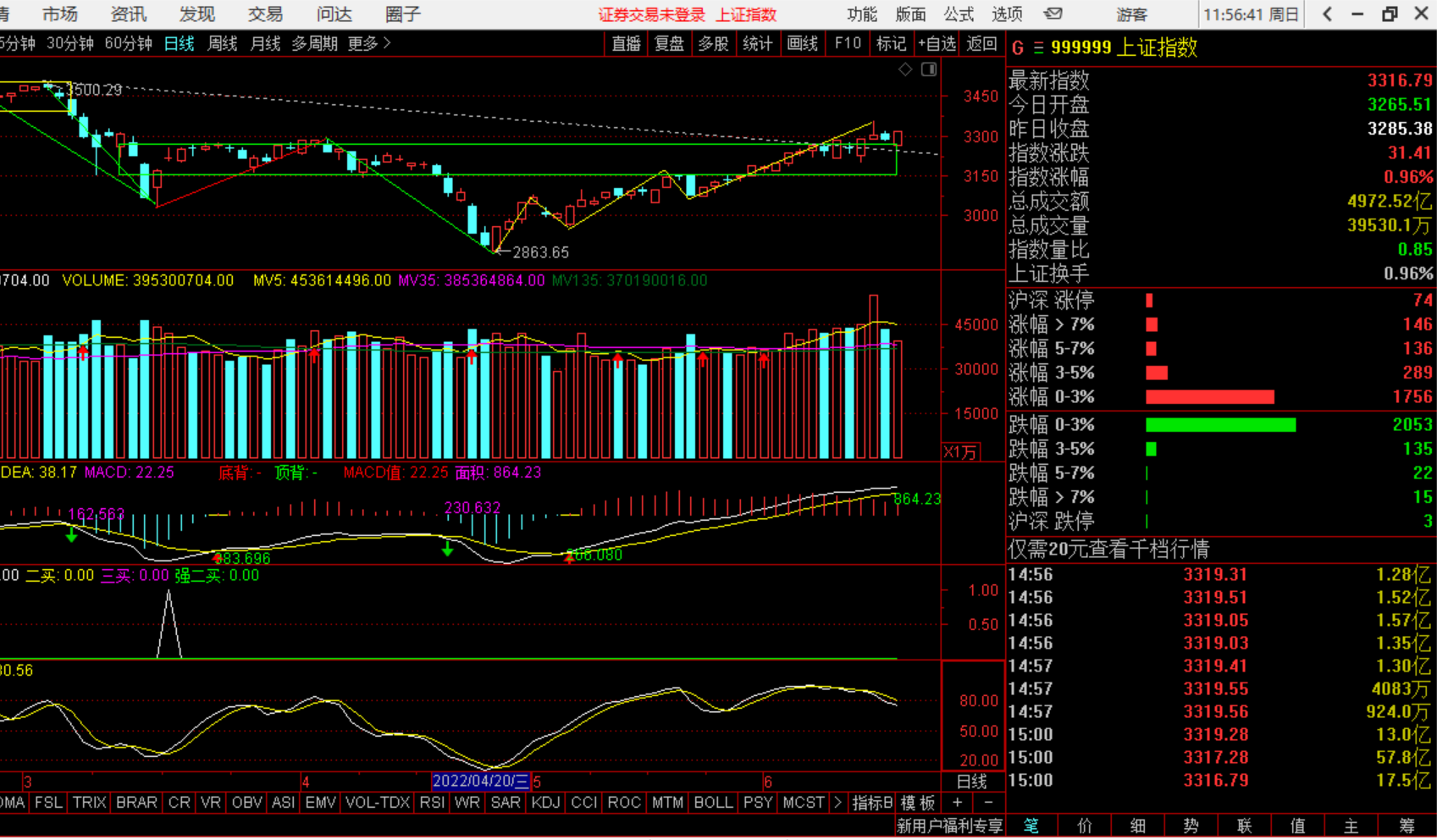The image size is (1437, 840).
Task: Click the 统计 button
Action: click(x=757, y=43)
